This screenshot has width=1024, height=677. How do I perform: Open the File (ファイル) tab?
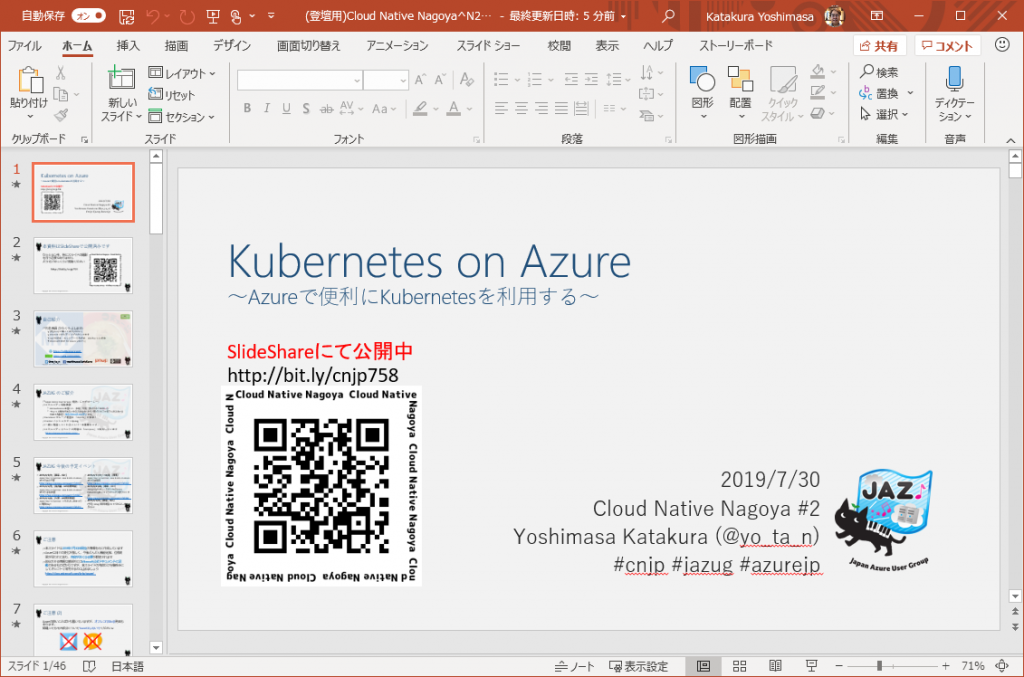click(x=24, y=46)
